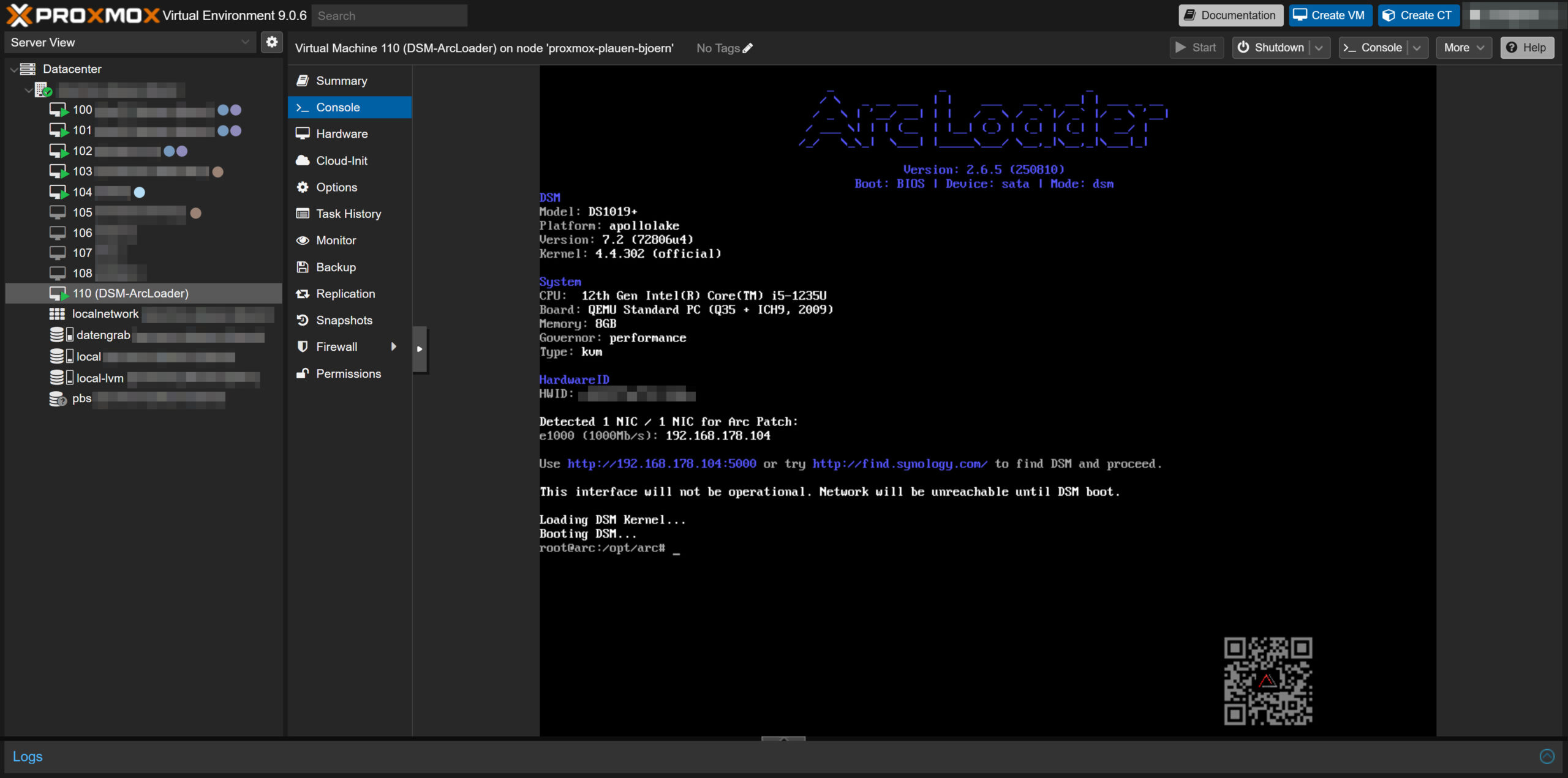Click the Hardware monitor icon
1568x778 pixels.
pyautogui.click(x=303, y=133)
